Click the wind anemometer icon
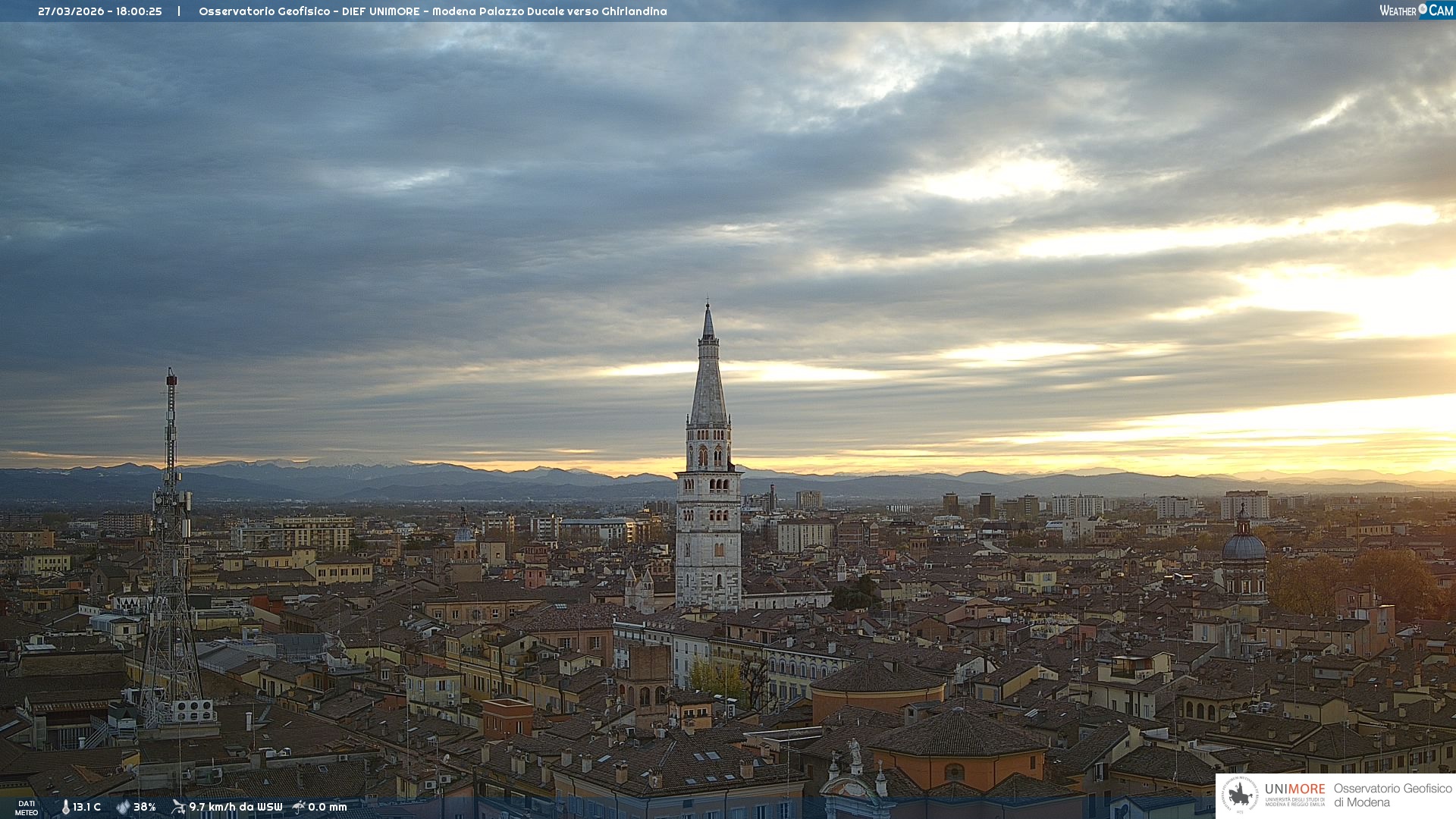Screen dimensions: 1456x819 coord(178,807)
